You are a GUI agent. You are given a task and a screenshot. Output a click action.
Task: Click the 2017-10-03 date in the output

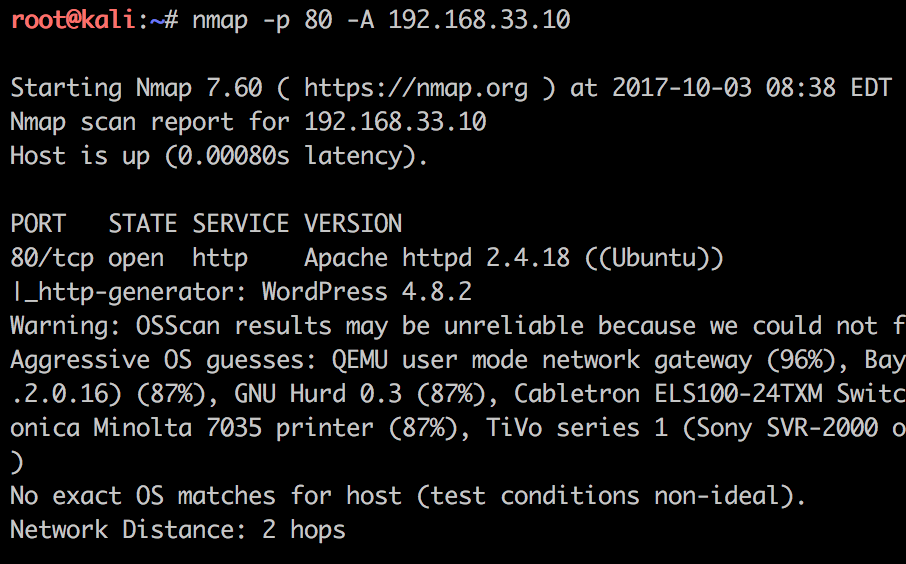point(682,88)
